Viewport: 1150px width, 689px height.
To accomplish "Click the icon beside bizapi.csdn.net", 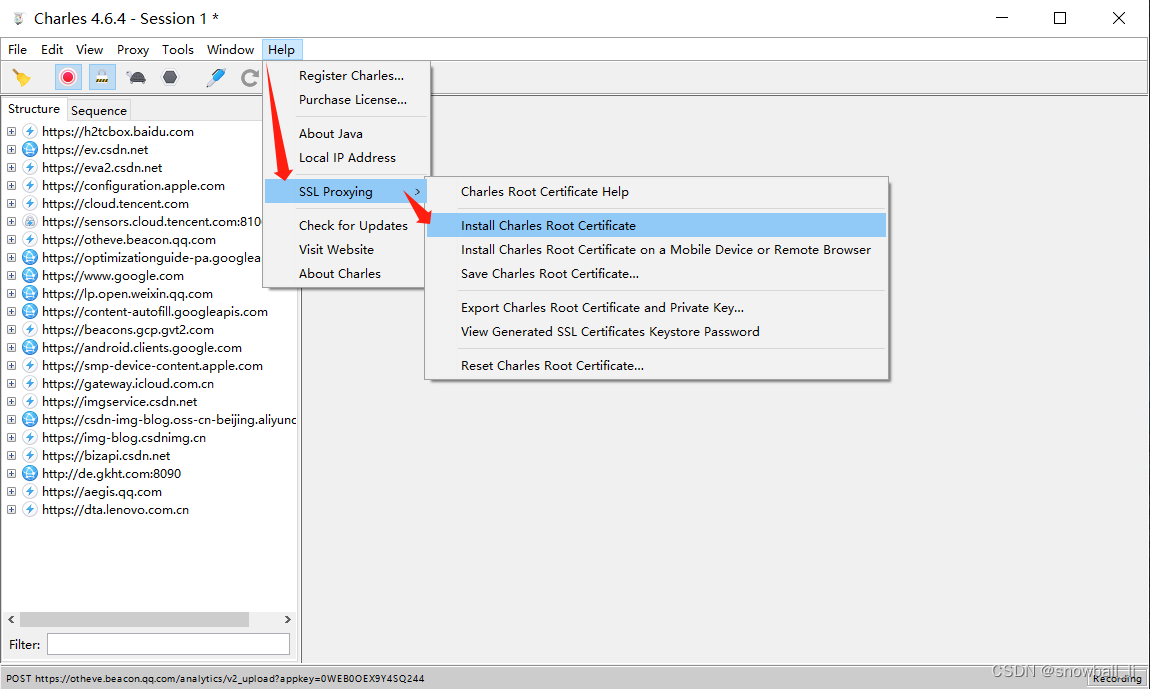I will (x=30, y=456).
